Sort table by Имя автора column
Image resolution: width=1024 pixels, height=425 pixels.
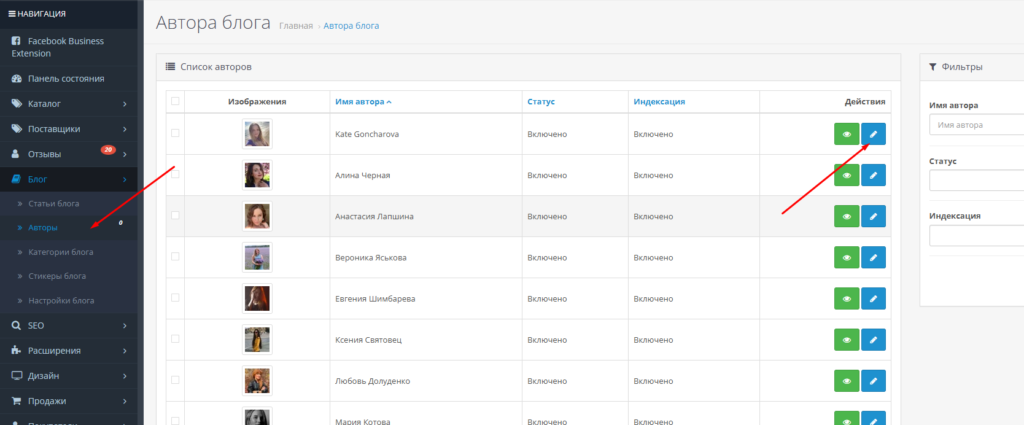[x=362, y=101]
